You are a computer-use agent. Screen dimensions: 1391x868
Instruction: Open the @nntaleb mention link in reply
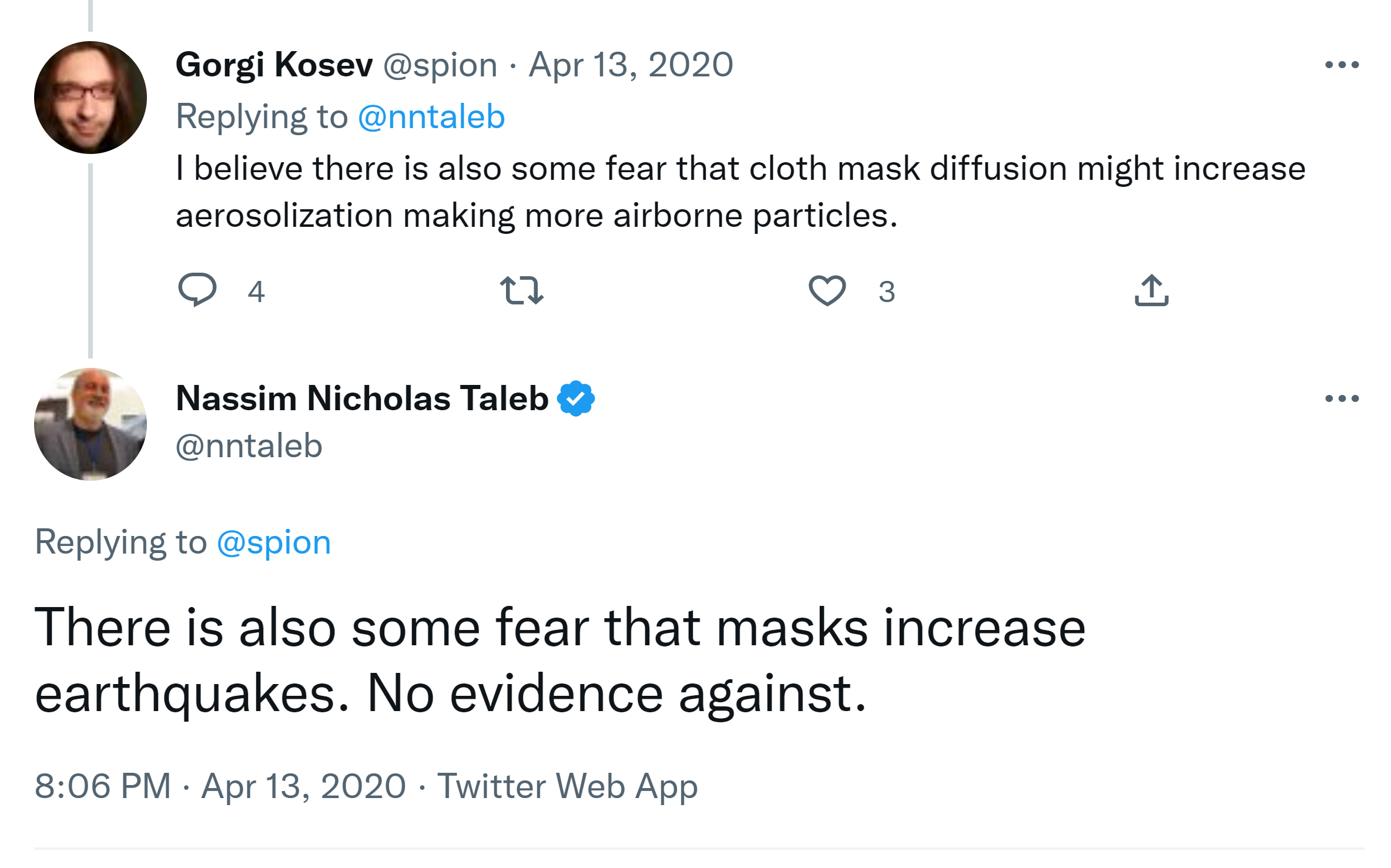tap(431, 116)
